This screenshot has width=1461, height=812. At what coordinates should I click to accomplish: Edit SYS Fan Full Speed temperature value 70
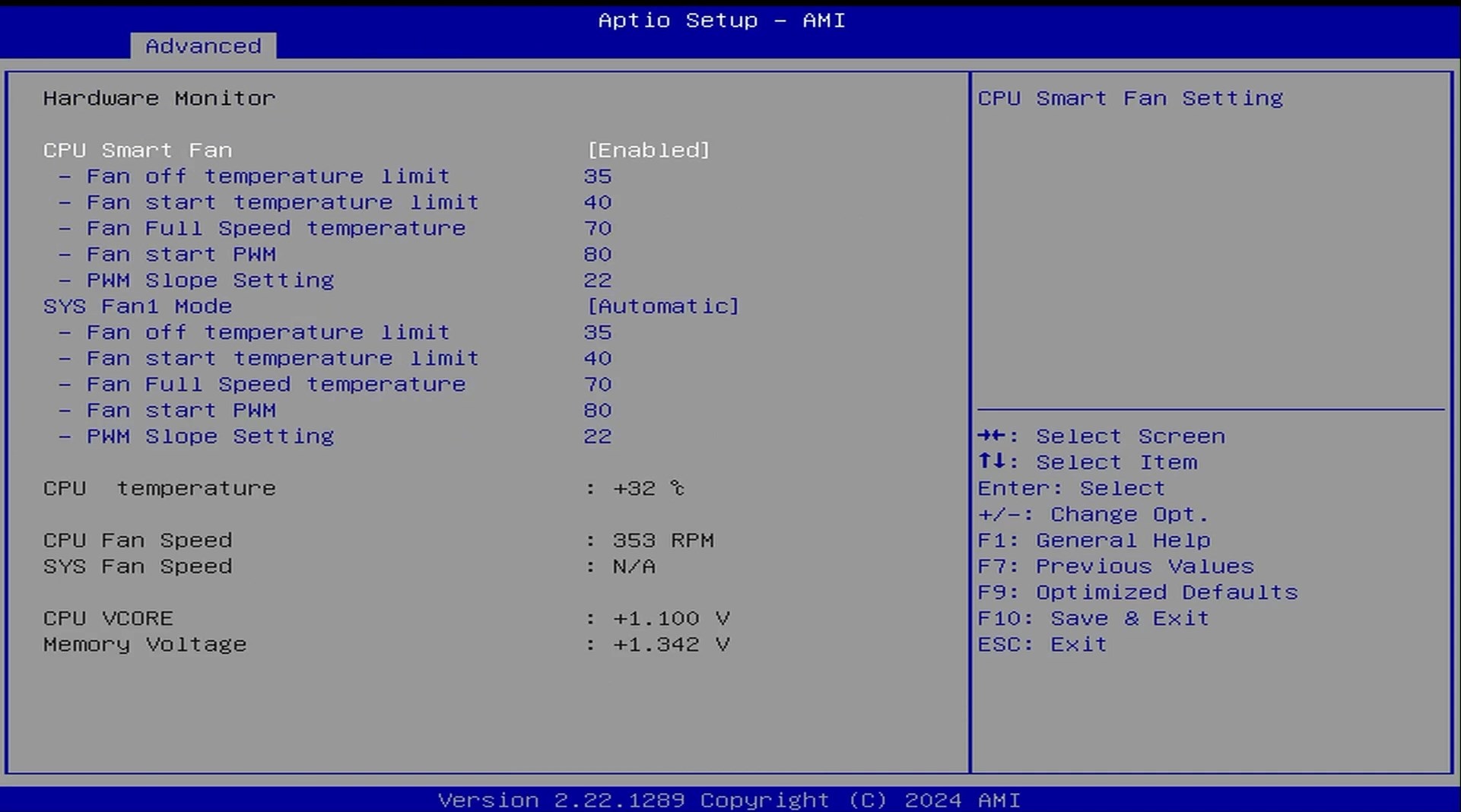pos(598,385)
